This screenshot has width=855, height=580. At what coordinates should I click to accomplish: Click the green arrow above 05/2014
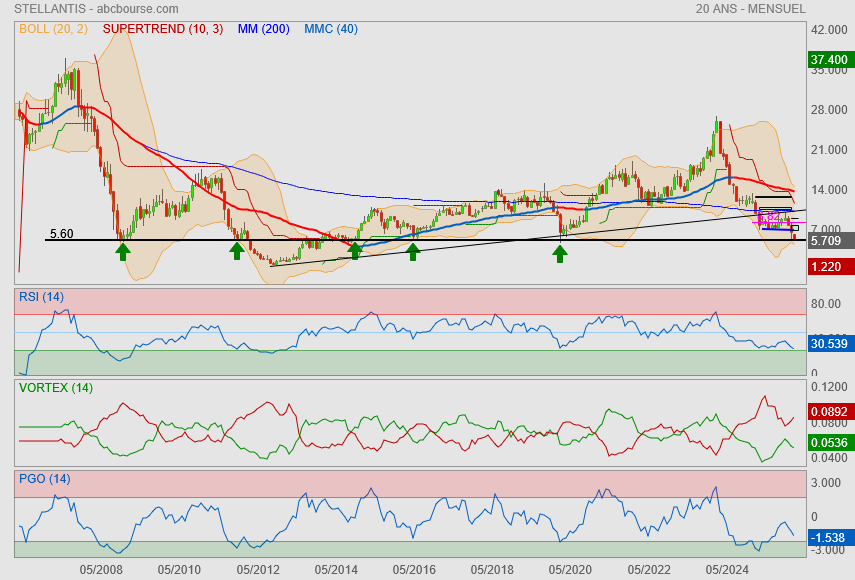(x=355, y=251)
